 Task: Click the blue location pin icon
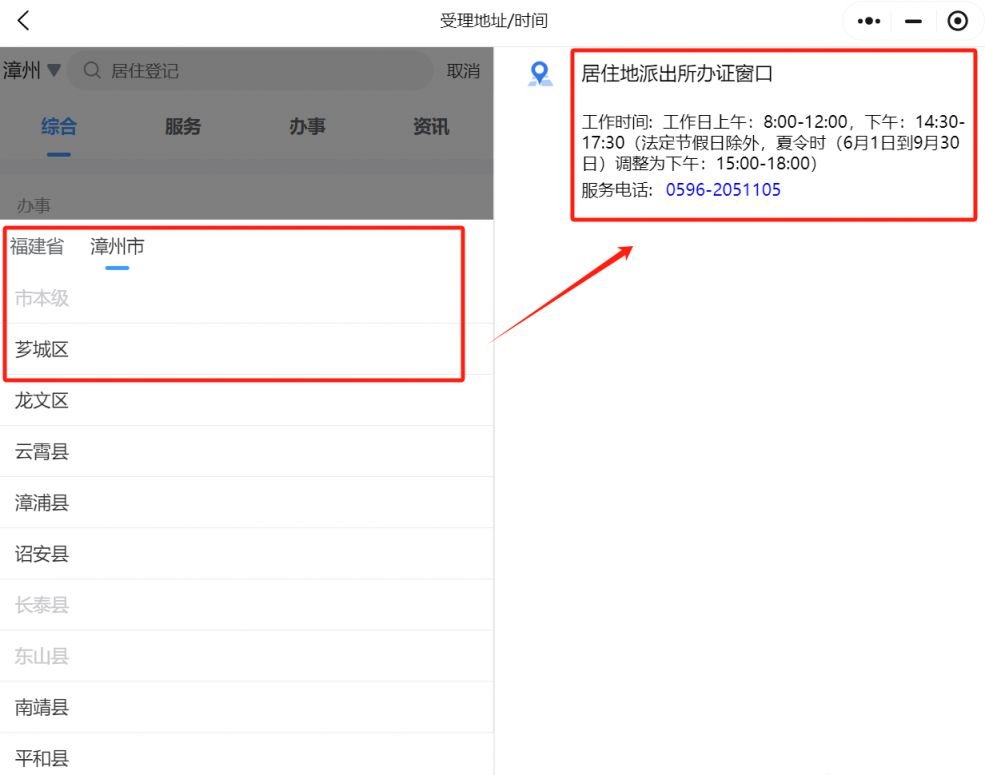(540, 74)
